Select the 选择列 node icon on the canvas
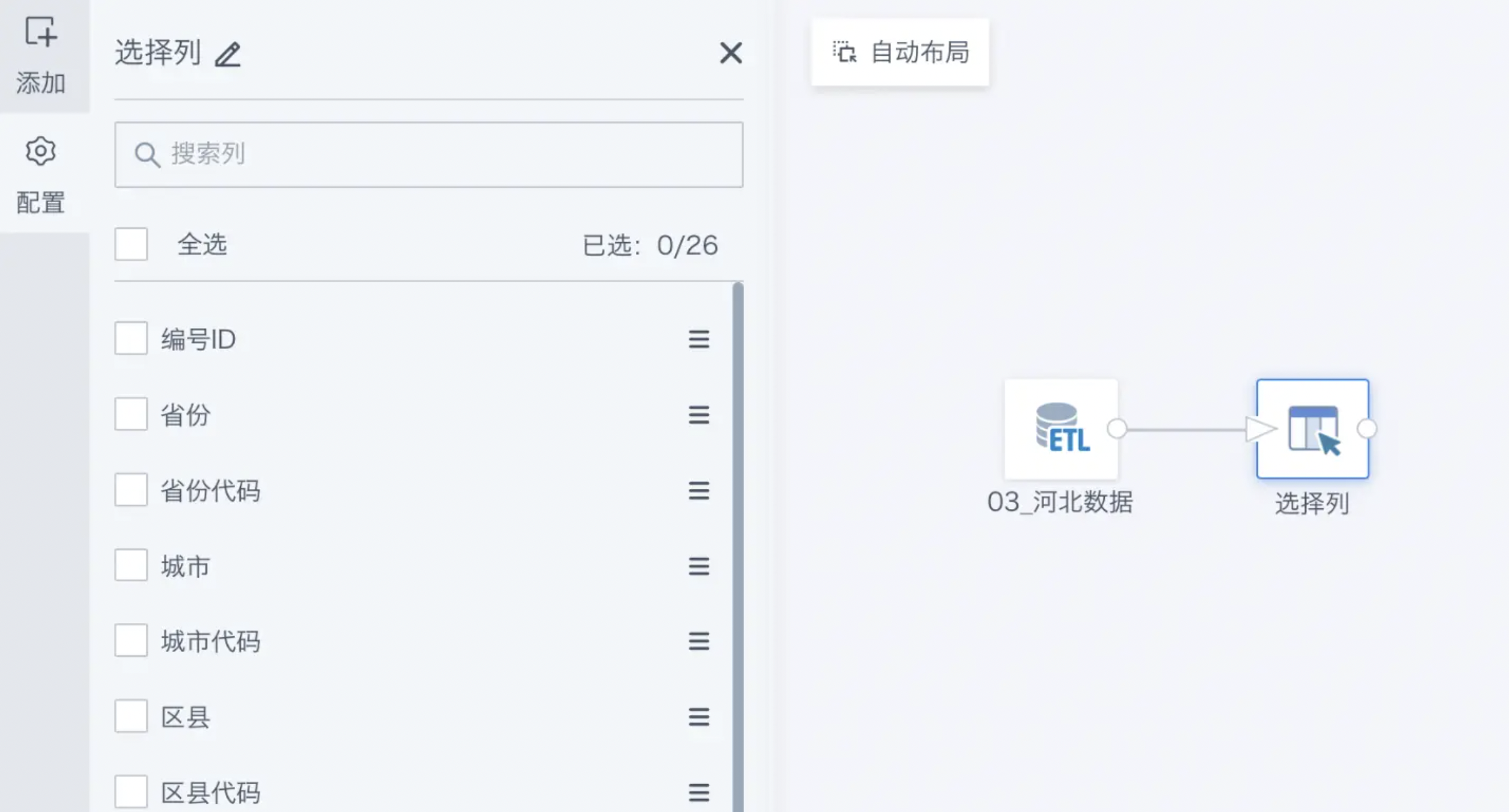This screenshot has width=1509, height=812. pyautogui.click(x=1313, y=429)
